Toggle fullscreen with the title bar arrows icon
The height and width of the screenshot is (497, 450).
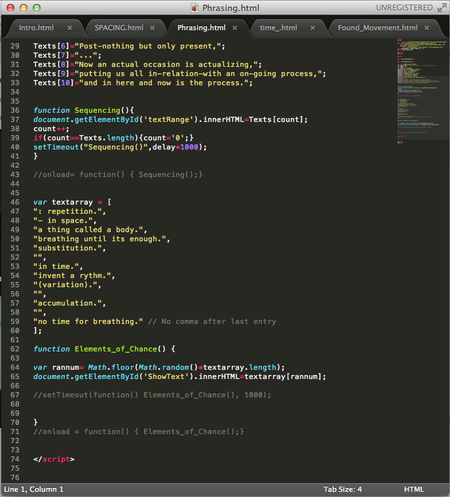(442, 8)
